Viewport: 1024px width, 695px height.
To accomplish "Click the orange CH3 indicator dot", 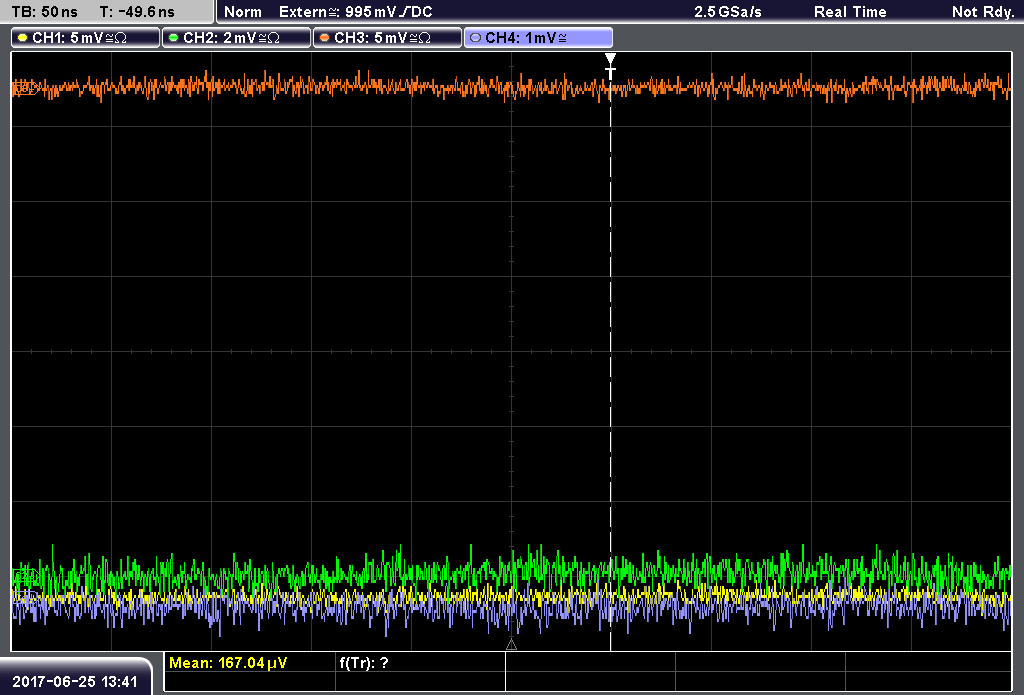I will [325, 38].
